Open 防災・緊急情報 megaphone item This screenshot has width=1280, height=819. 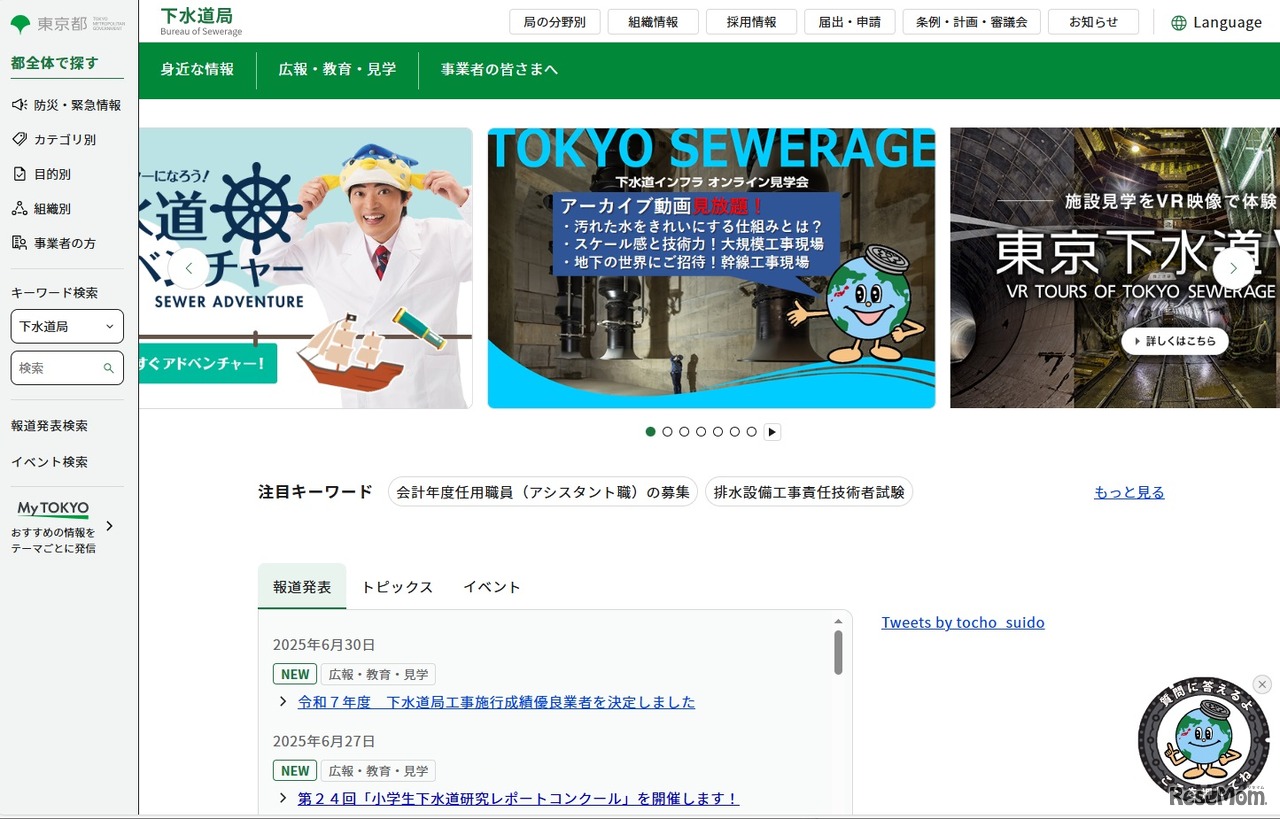click(x=19, y=105)
